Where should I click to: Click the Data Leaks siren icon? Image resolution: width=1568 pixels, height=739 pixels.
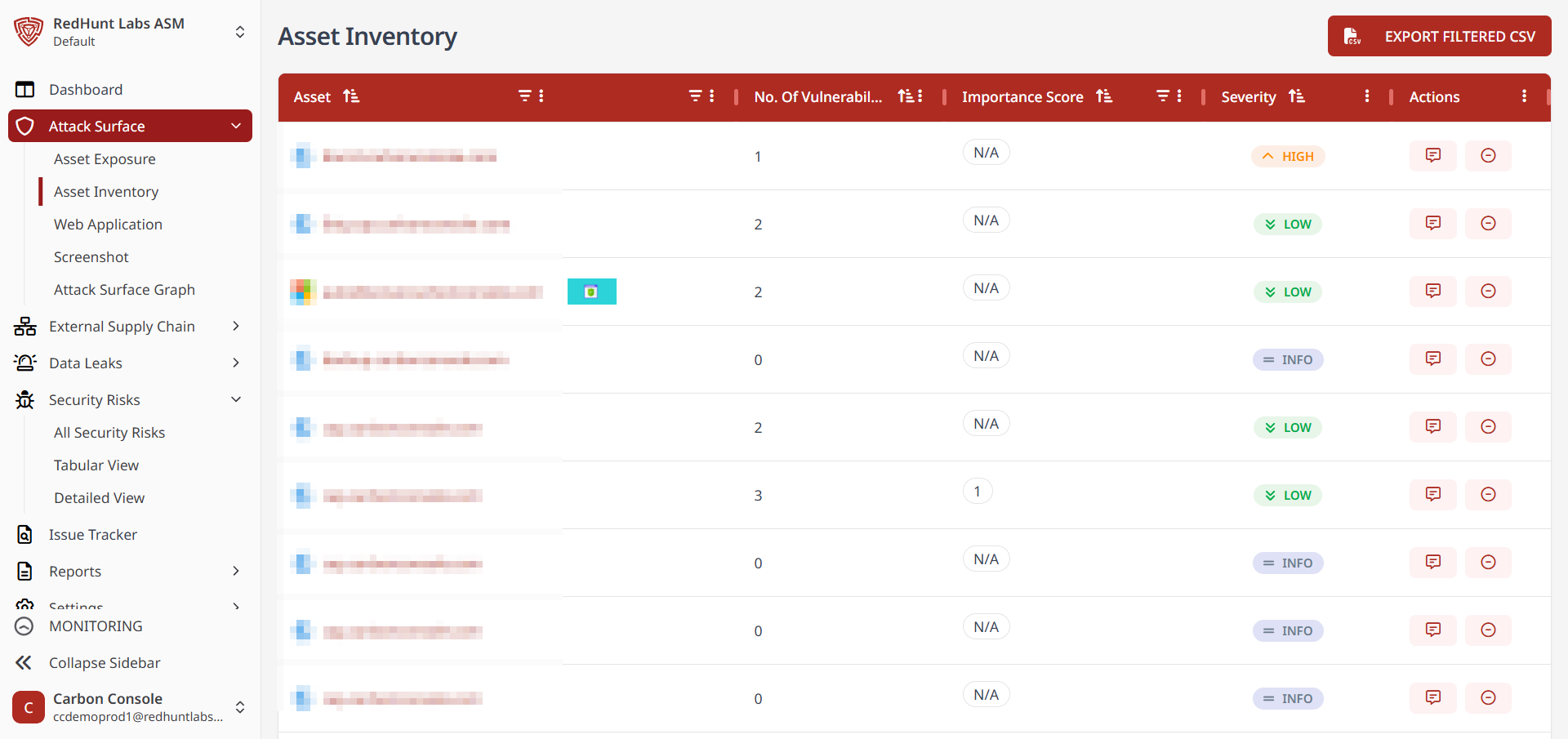[x=25, y=363]
